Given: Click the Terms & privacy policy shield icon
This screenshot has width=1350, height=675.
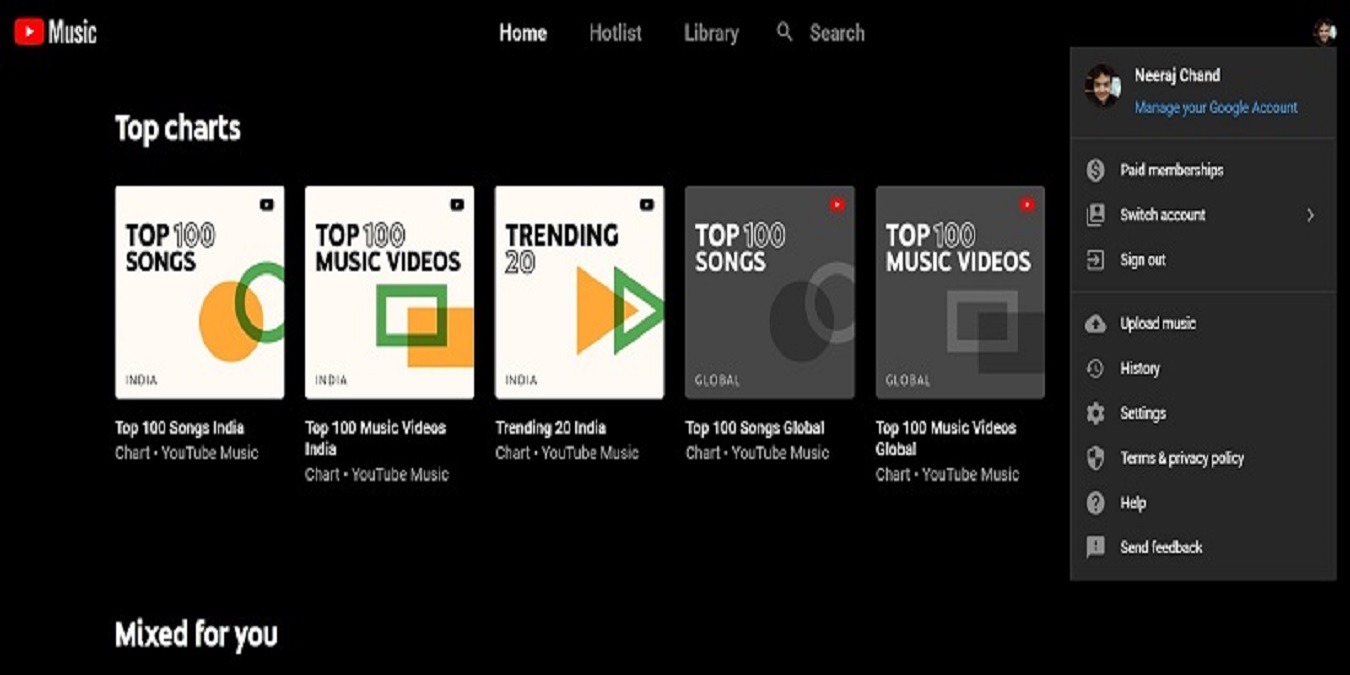Looking at the screenshot, I should point(1094,458).
